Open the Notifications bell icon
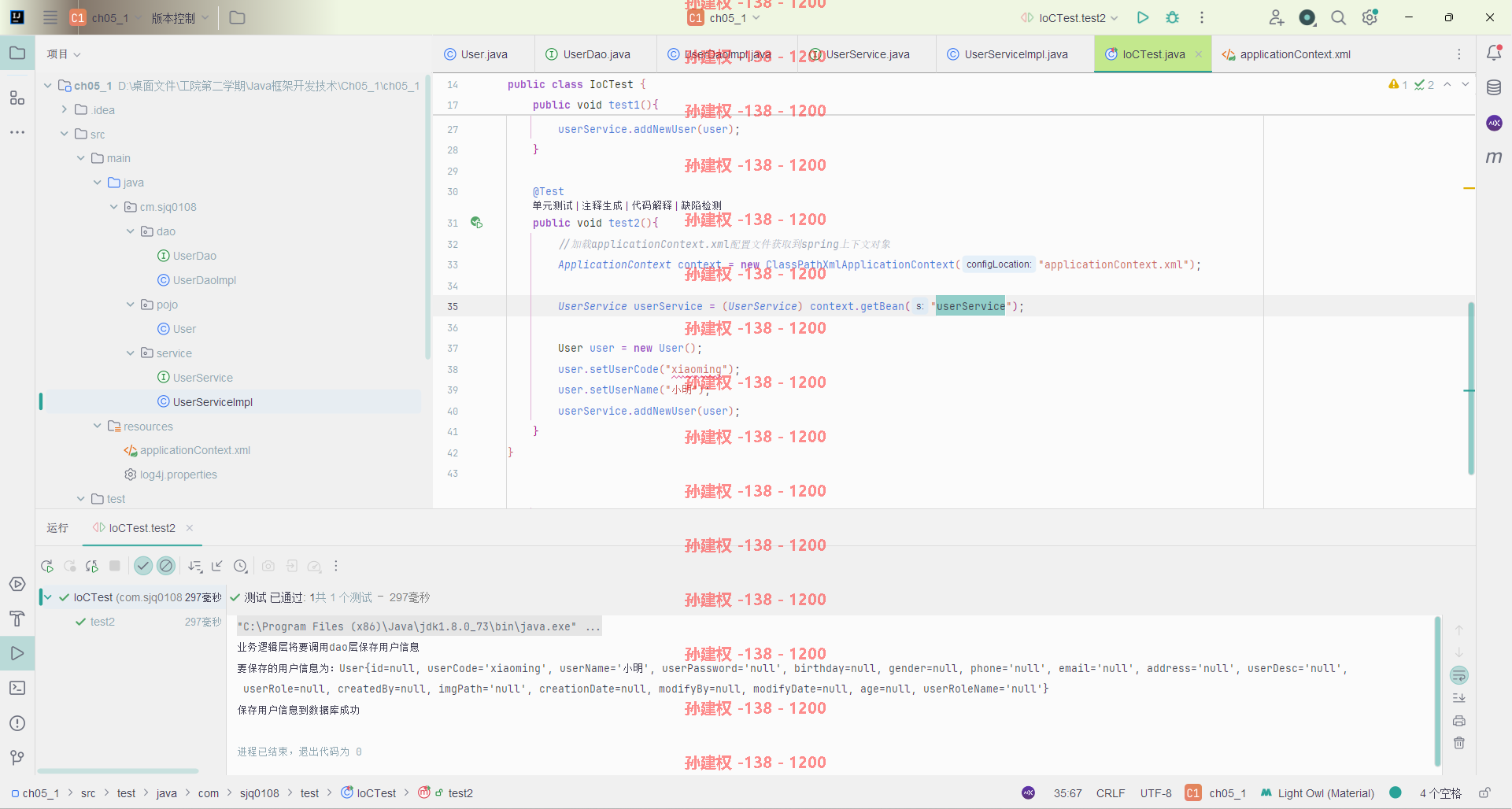Image resolution: width=1512 pixels, height=809 pixels. coord(1493,53)
